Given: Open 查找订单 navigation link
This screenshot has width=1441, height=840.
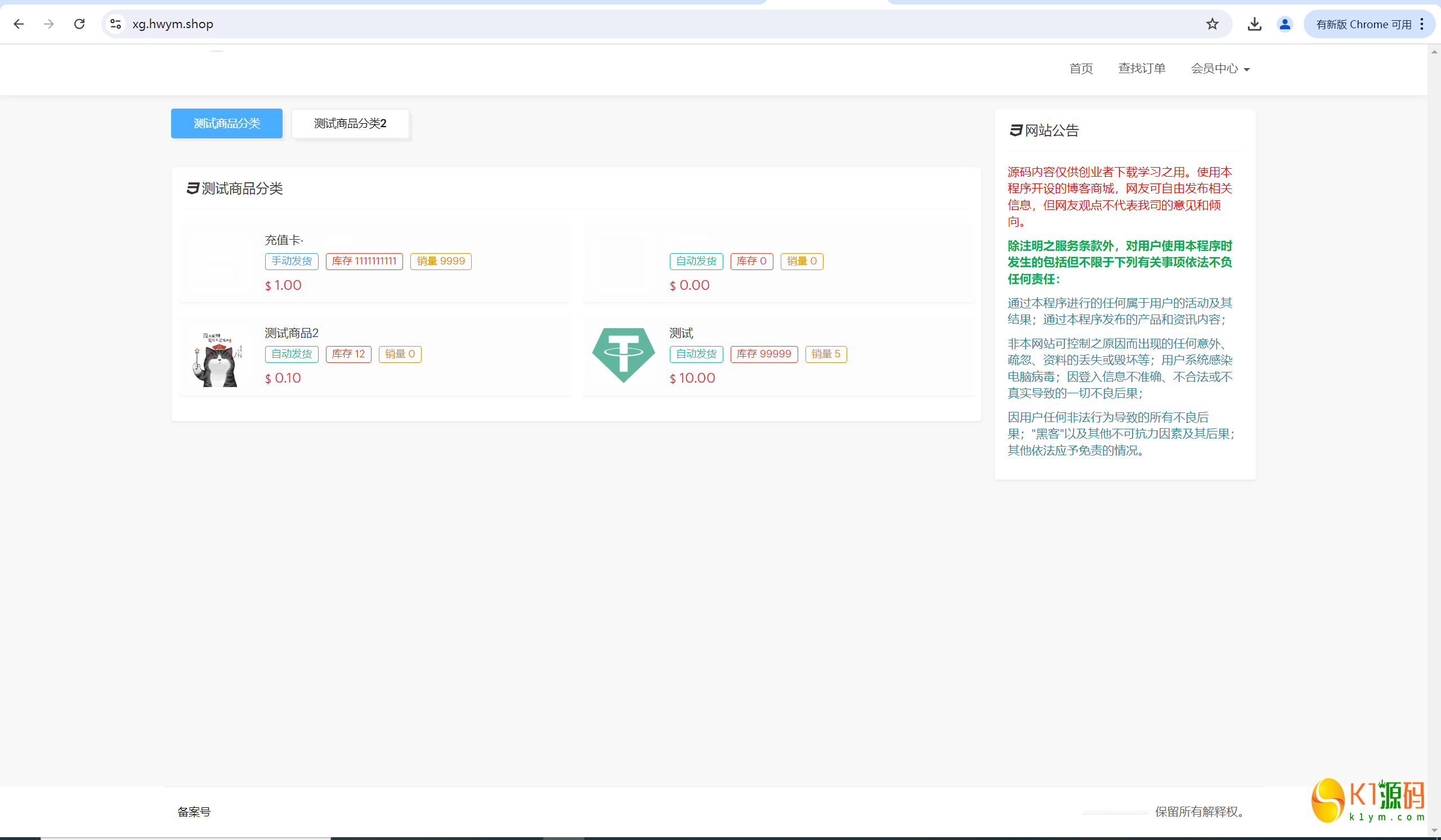Looking at the screenshot, I should 1142,69.
